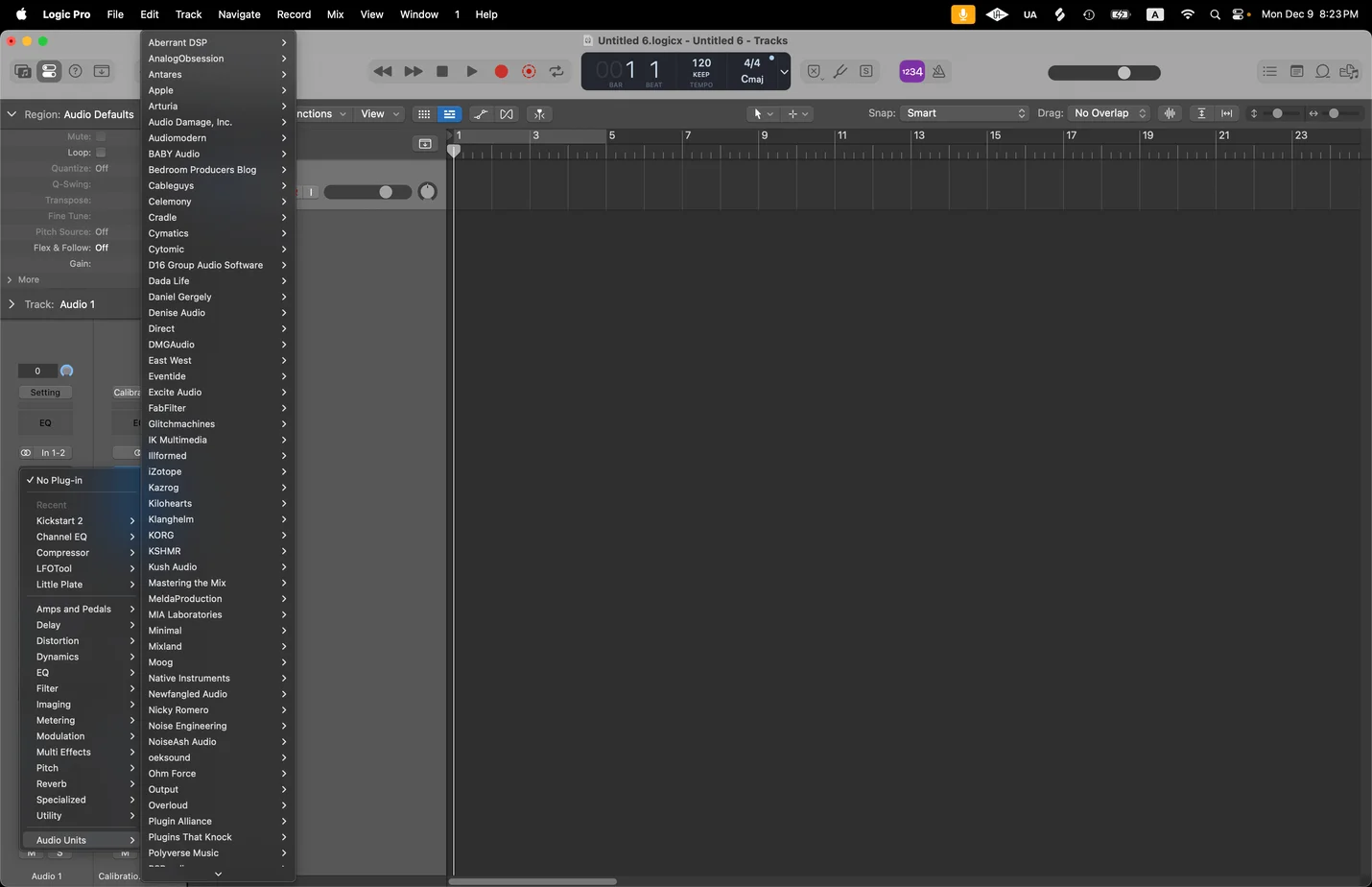Click the Setting button on channel strip
The width and height of the screenshot is (1372, 887).
45,393
